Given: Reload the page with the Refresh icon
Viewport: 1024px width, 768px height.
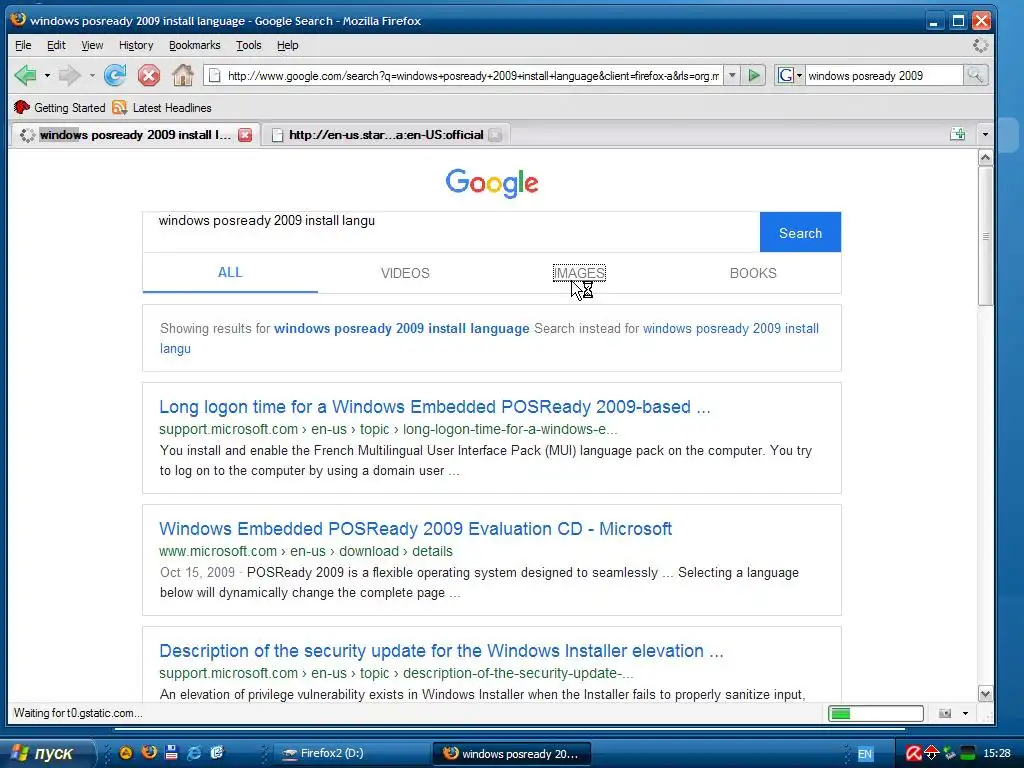Looking at the screenshot, I should pyautogui.click(x=115, y=76).
